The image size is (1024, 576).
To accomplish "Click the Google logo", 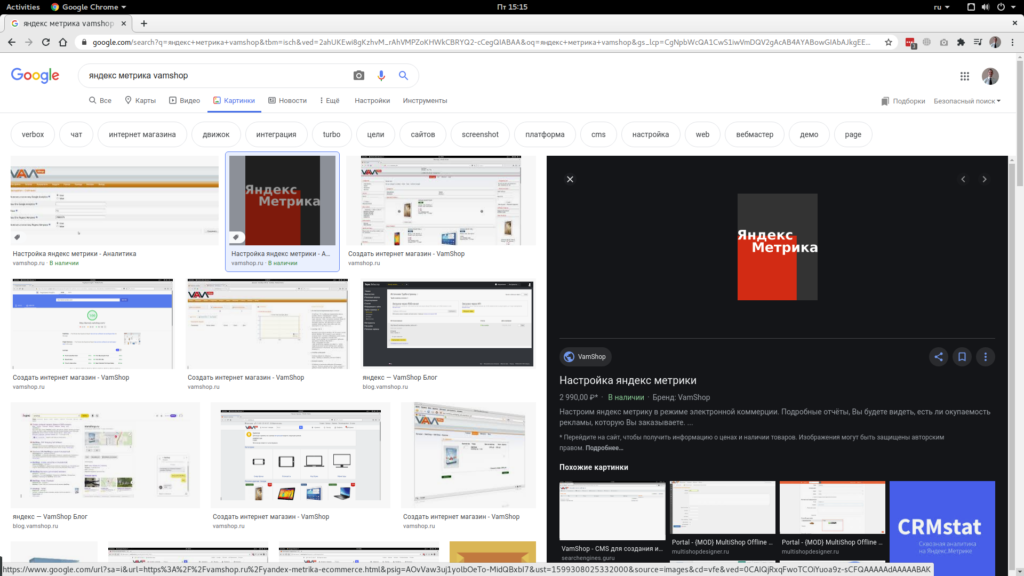I will pyautogui.click(x=35, y=76).
